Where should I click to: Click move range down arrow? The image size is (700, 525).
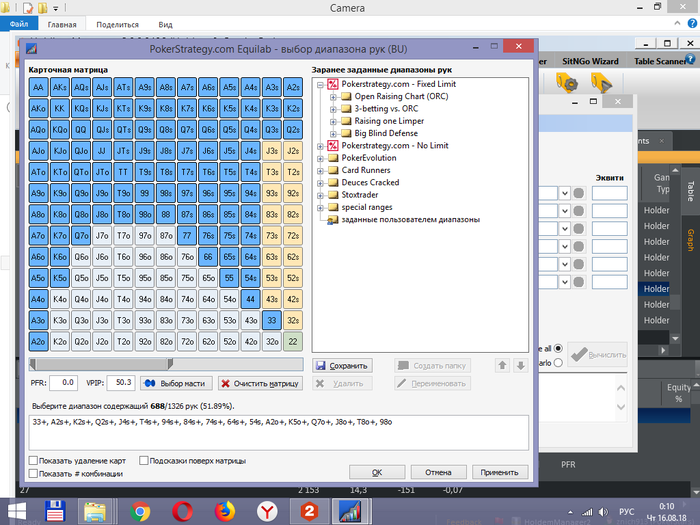[521, 366]
